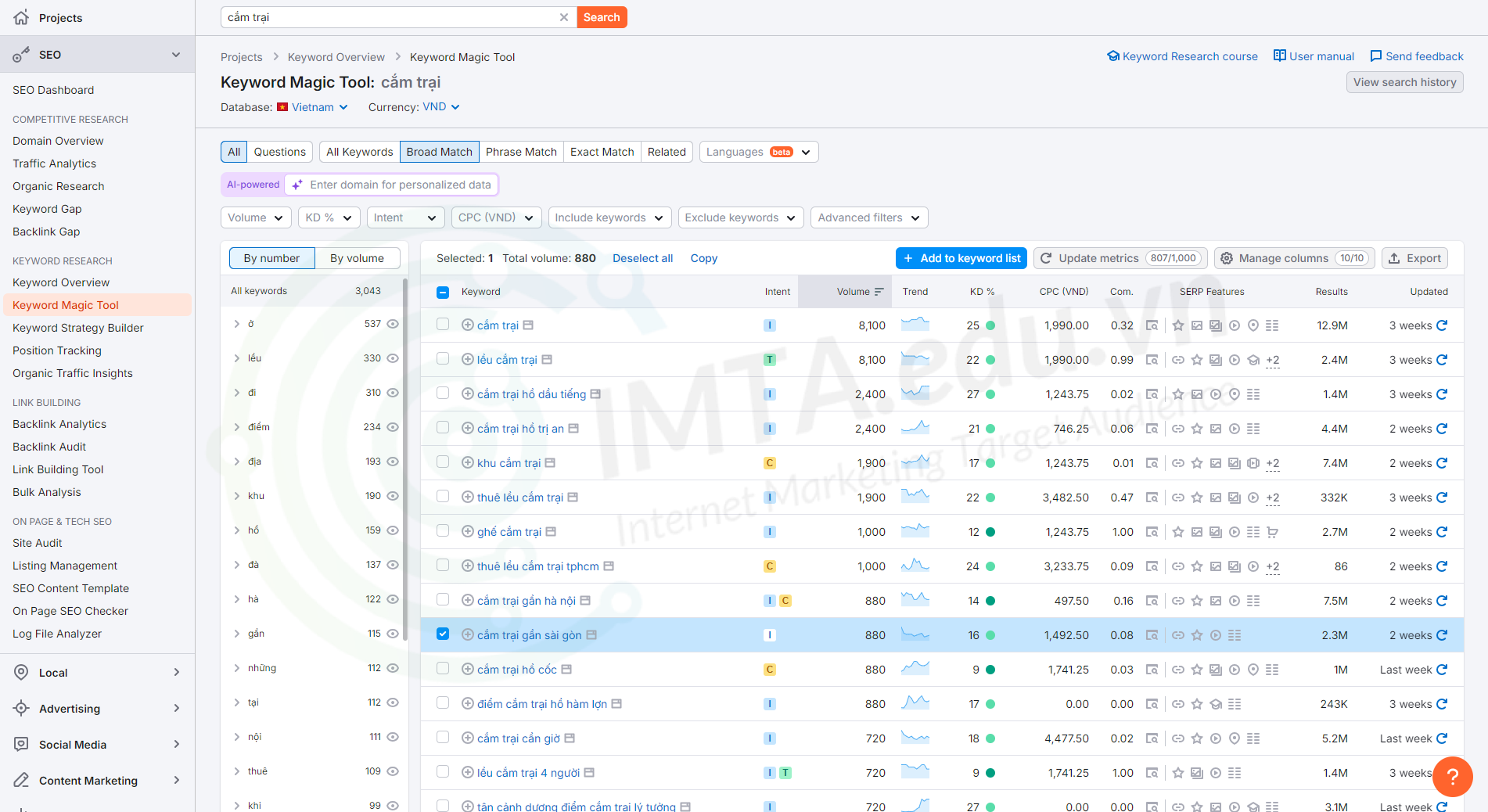
Task: Click star SERP feature icon in cắm trại row
Action: [x=1178, y=325]
